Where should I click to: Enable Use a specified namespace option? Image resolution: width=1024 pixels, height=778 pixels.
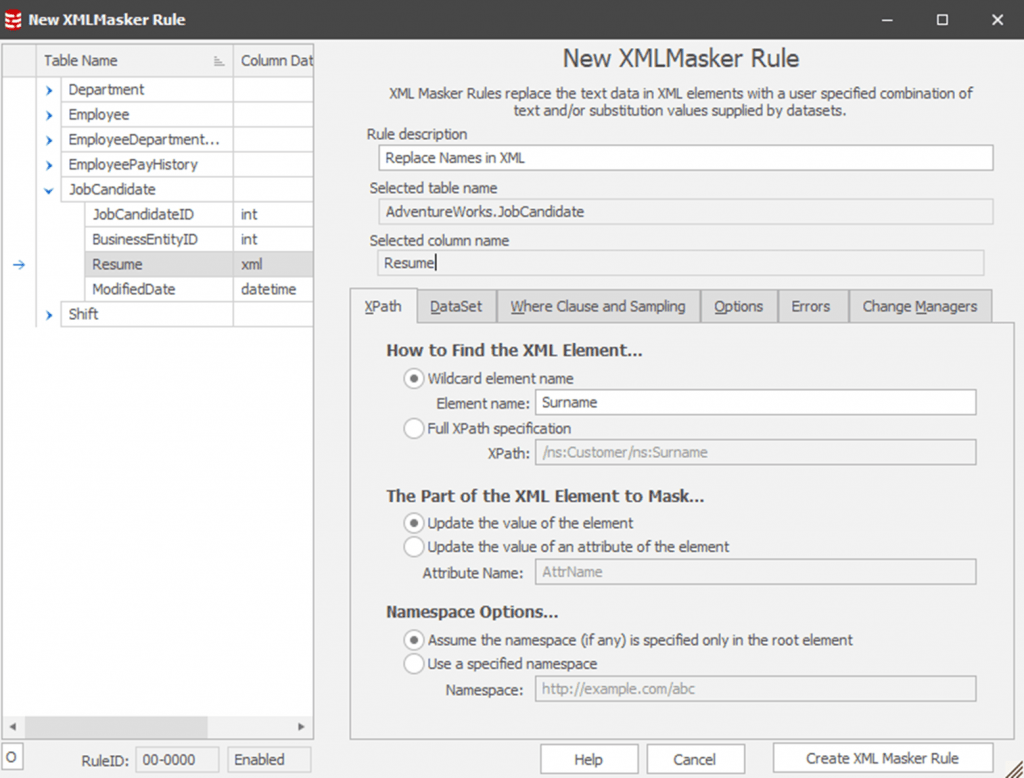click(x=414, y=664)
